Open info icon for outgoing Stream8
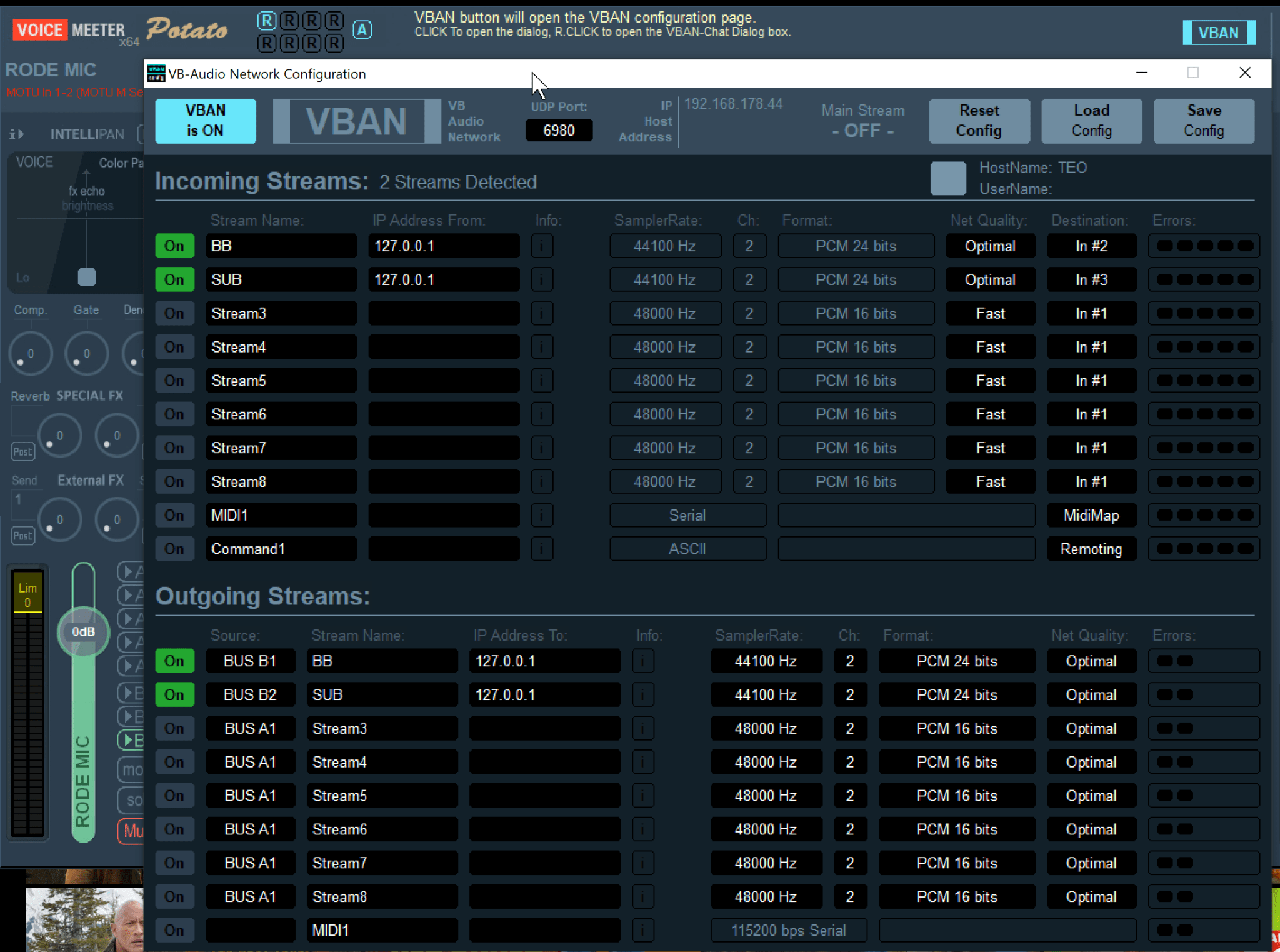This screenshot has width=1280, height=952. click(643, 897)
